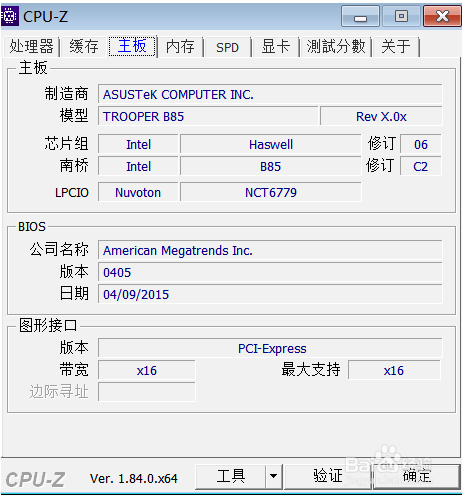Screen dimensions: 462x496
Task: Select the 主板 tab
Action: (x=132, y=46)
